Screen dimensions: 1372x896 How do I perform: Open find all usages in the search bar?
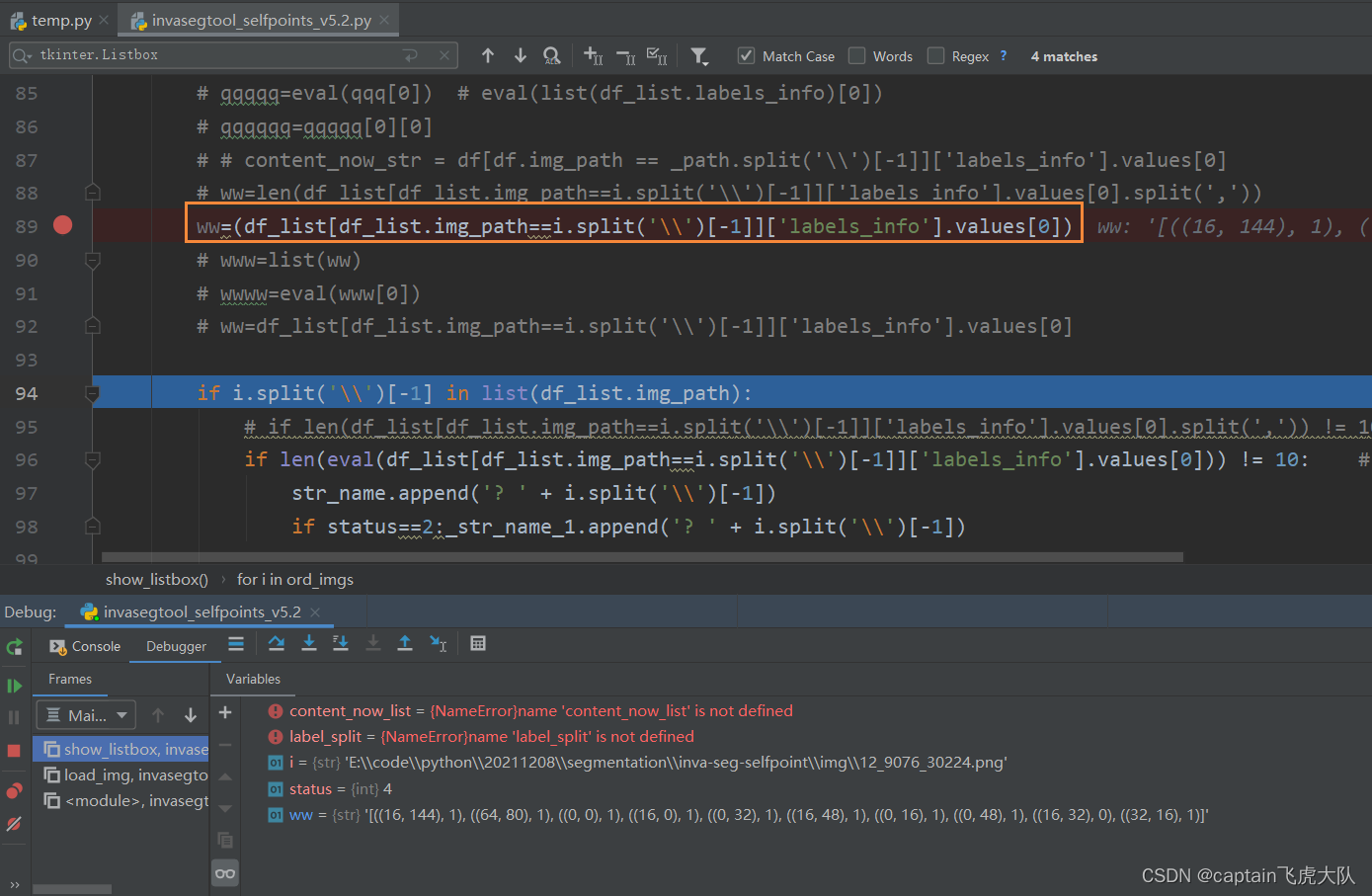pos(552,56)
